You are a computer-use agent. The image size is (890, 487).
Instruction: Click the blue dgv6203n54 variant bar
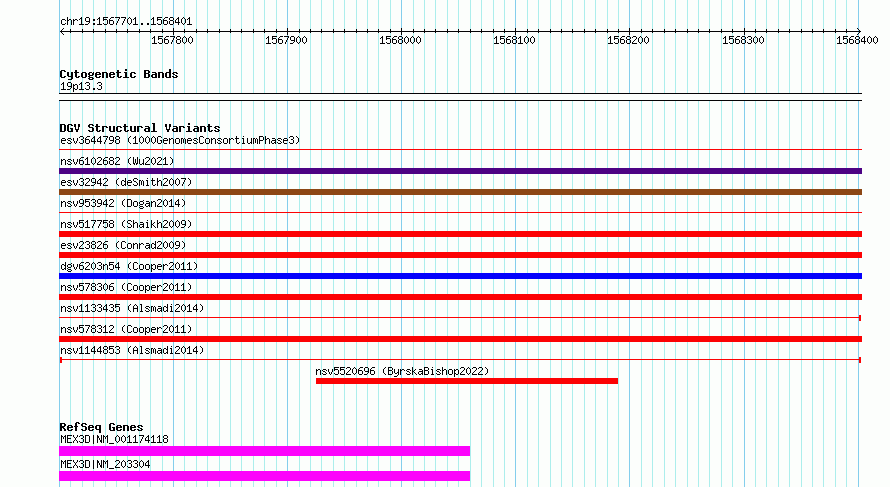click(460, 276)
